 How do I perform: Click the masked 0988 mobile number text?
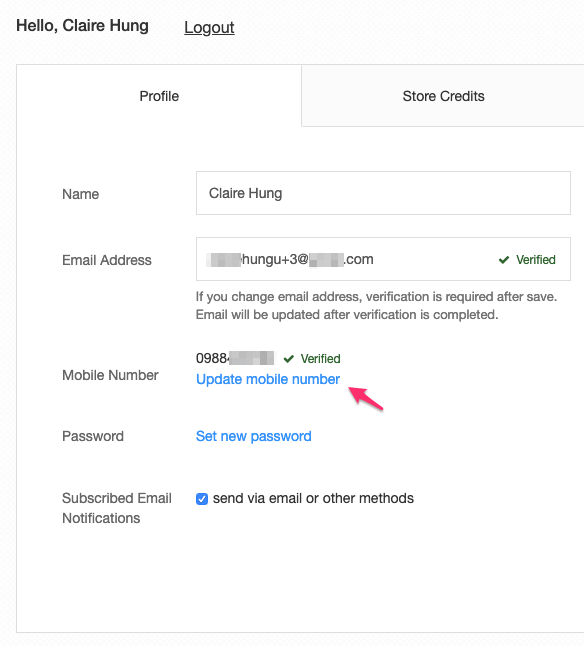click(x=235, y=358)
